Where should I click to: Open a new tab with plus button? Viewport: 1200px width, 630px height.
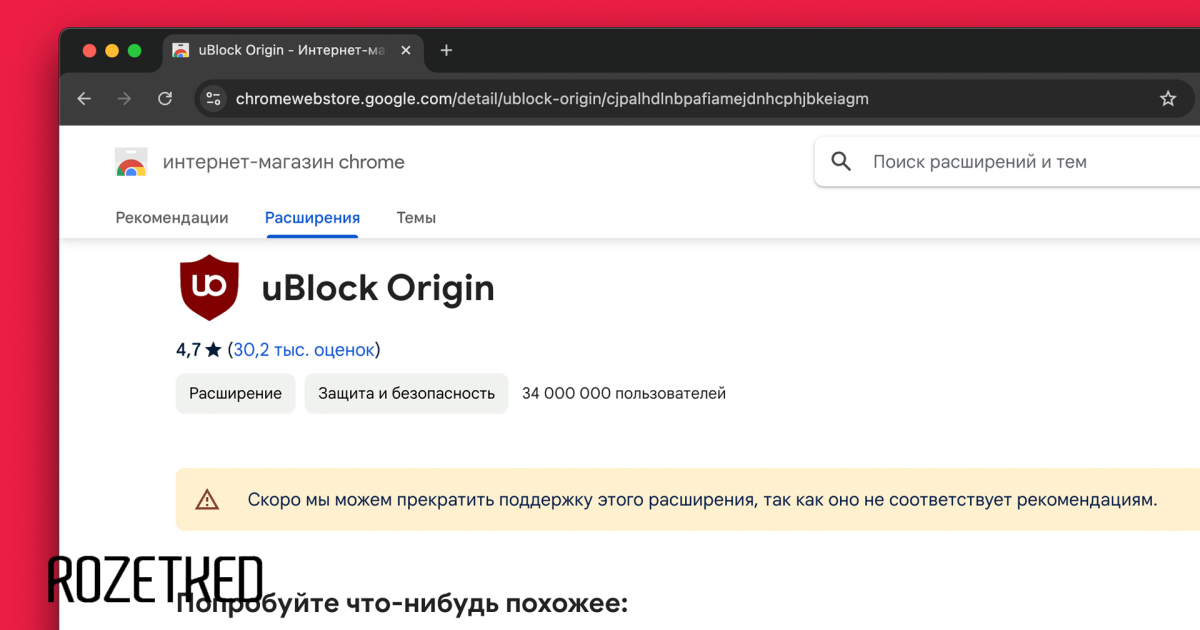tap(446, 51)
